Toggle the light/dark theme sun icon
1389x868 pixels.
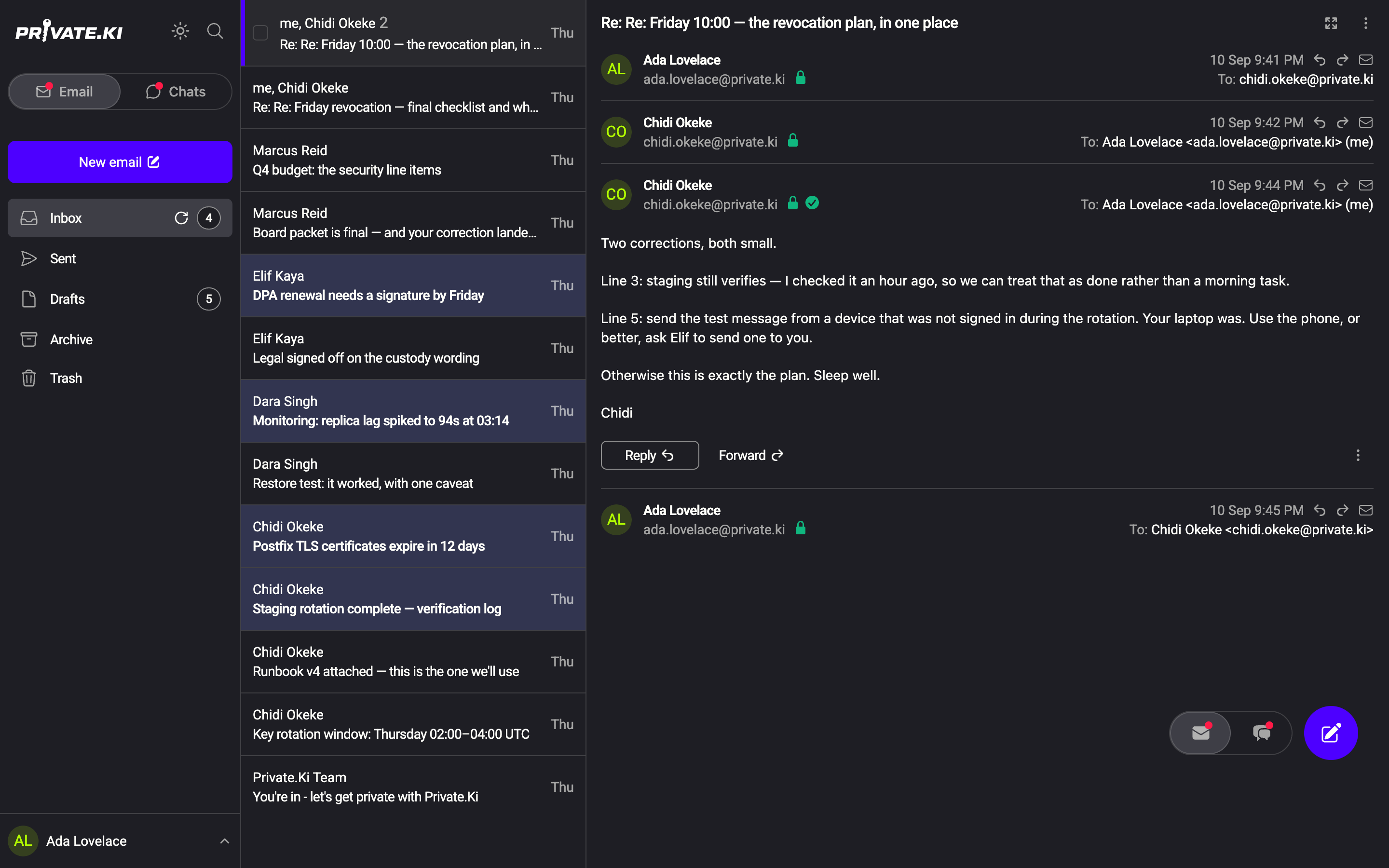pos(180,31)
